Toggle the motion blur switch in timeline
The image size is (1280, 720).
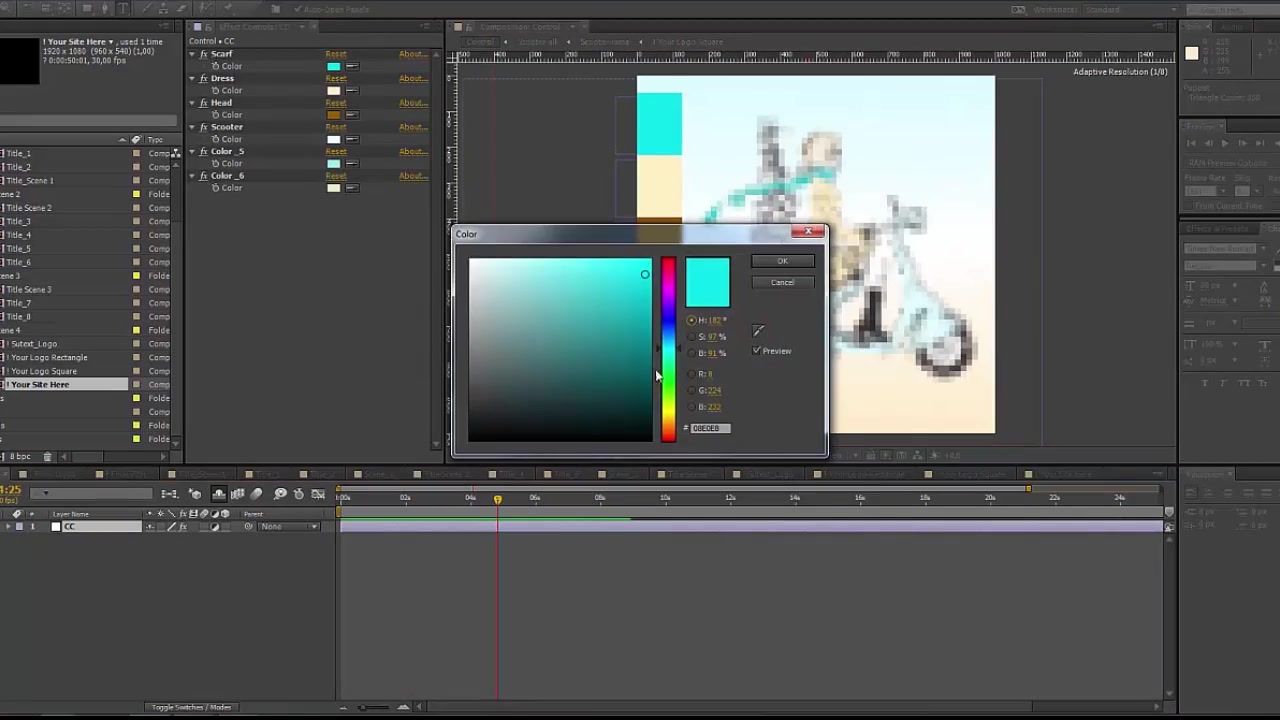pyautogui.click(x=256, y=494)
